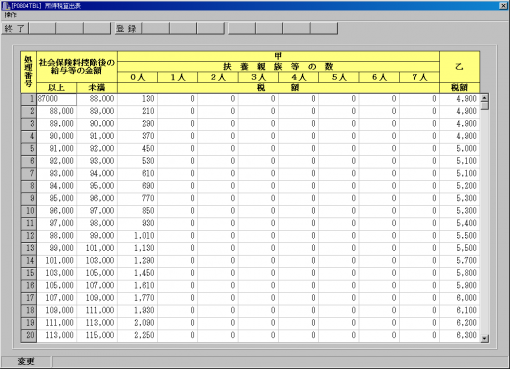Select row header number 5
This screenshot has width=510, height=369.
[x=29, y=149]
